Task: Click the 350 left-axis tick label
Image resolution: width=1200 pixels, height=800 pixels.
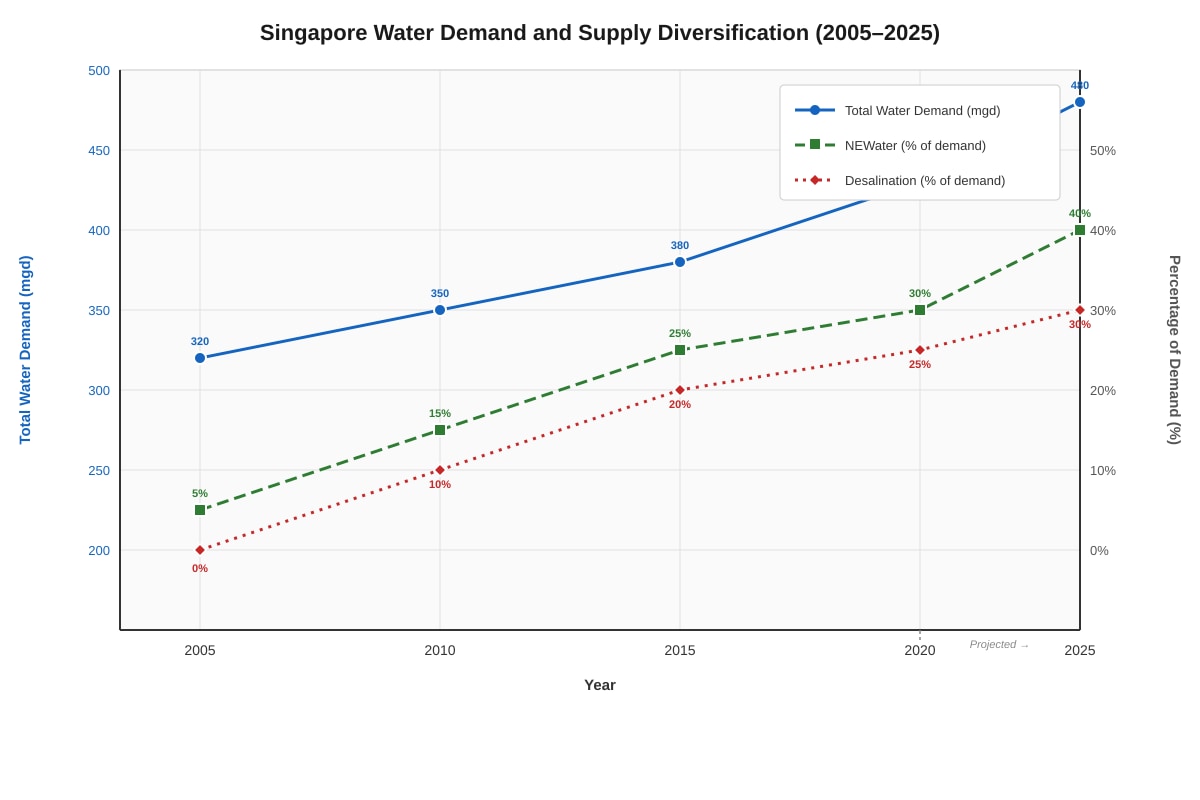Action: click(99, 310)
